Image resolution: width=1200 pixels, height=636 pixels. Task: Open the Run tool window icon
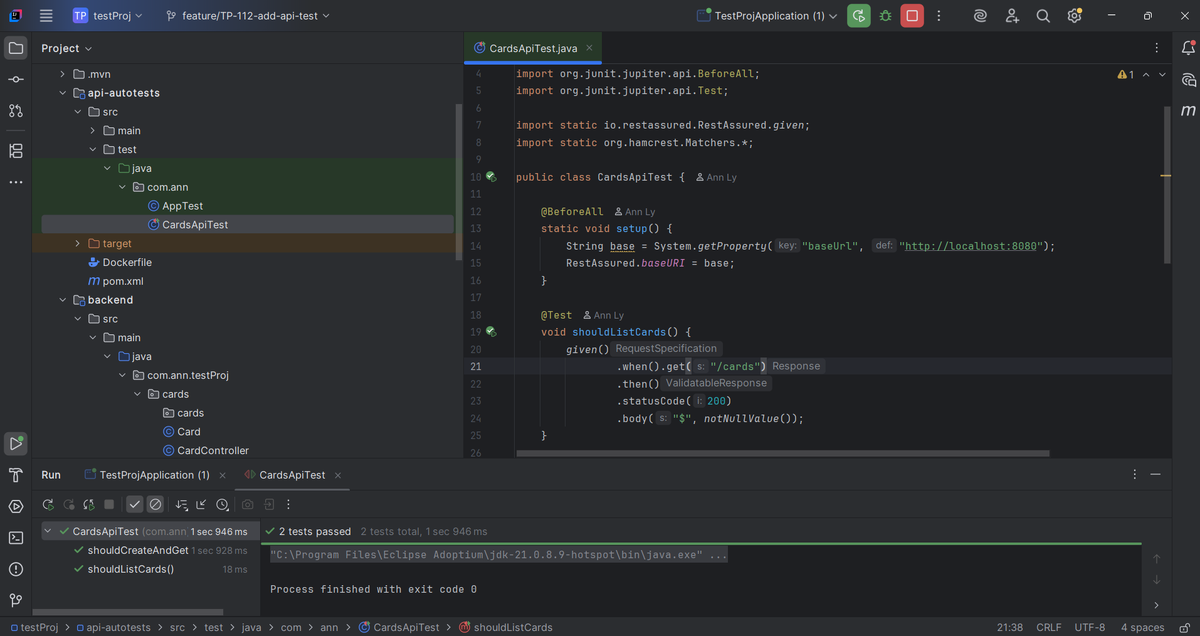tap(16, 443)
